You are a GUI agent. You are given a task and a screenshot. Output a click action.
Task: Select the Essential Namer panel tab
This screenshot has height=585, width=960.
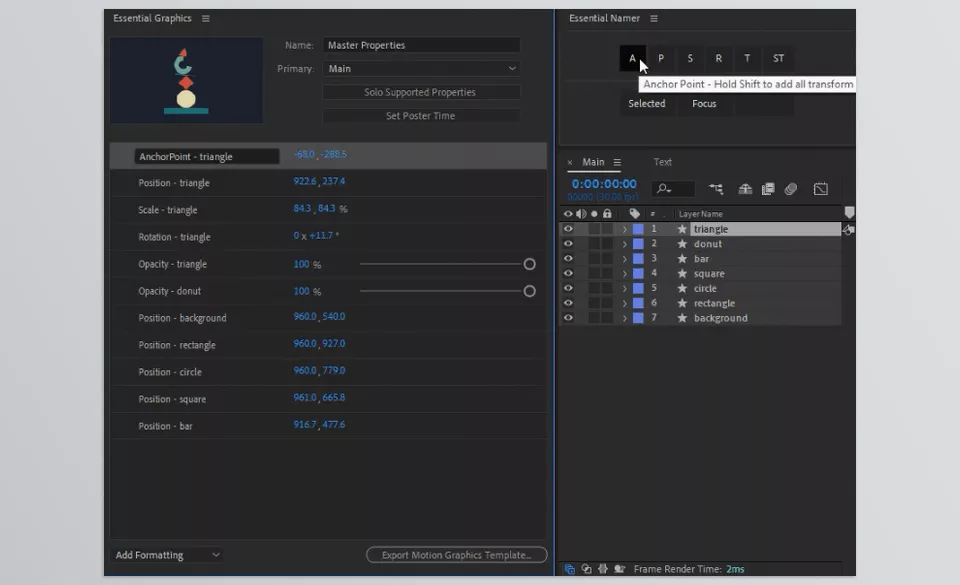pos(604,18)
